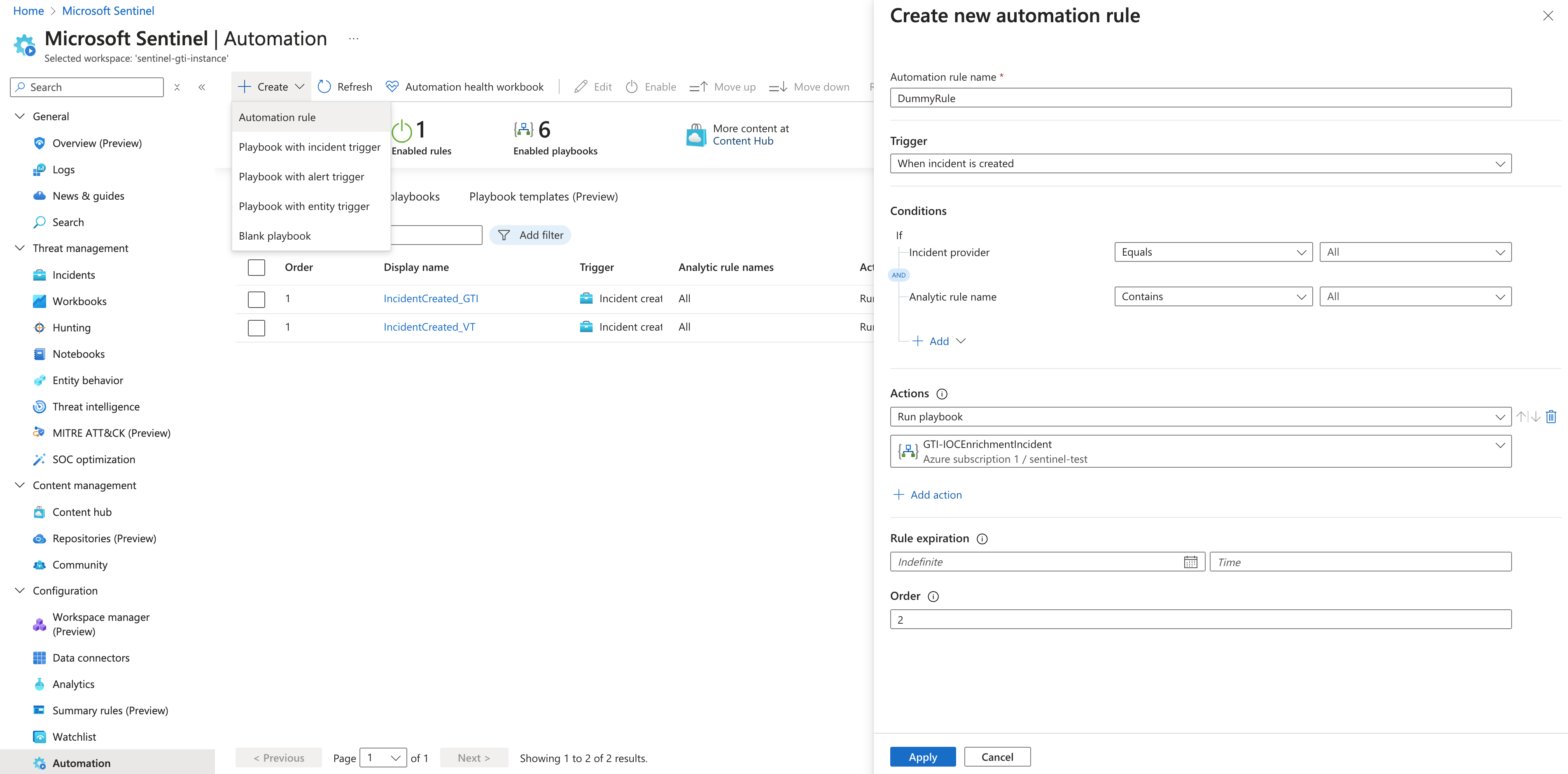Click the Cancel button
The image size is (1568, 774).
[x=997, y=757]
